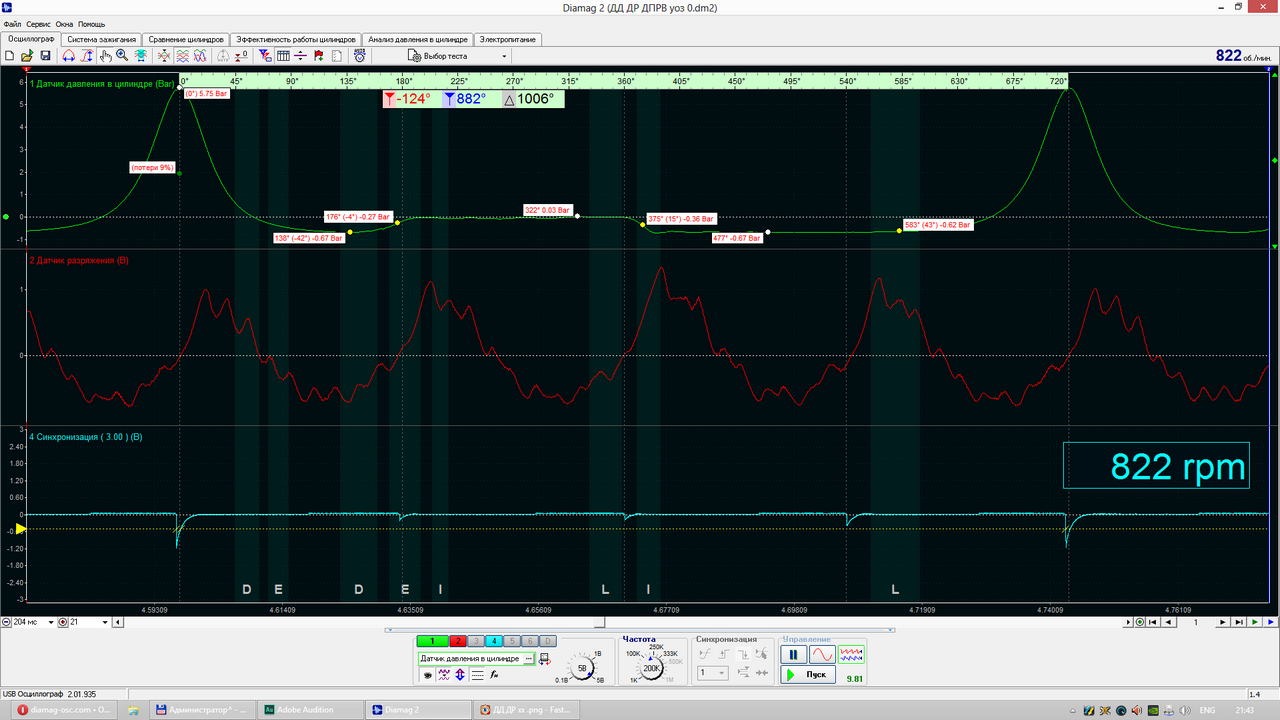Click the red flag bookmark icon
Screen dimensions: 1280x720
[x=318, y=56]
